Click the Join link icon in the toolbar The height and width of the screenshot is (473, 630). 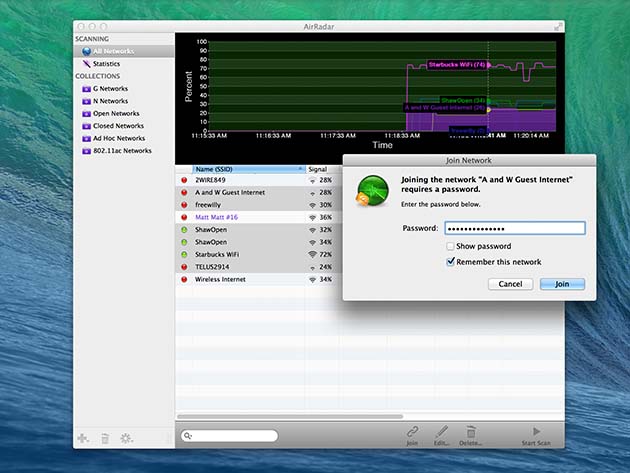coord(412,432)
